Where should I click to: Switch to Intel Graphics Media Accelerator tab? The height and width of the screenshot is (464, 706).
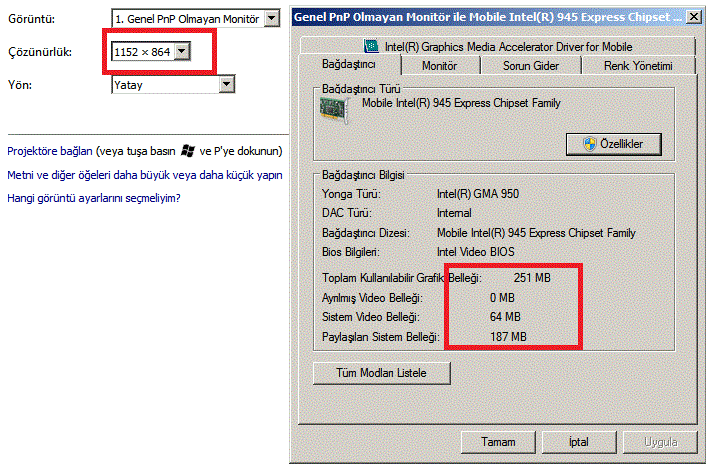(498, 46)
